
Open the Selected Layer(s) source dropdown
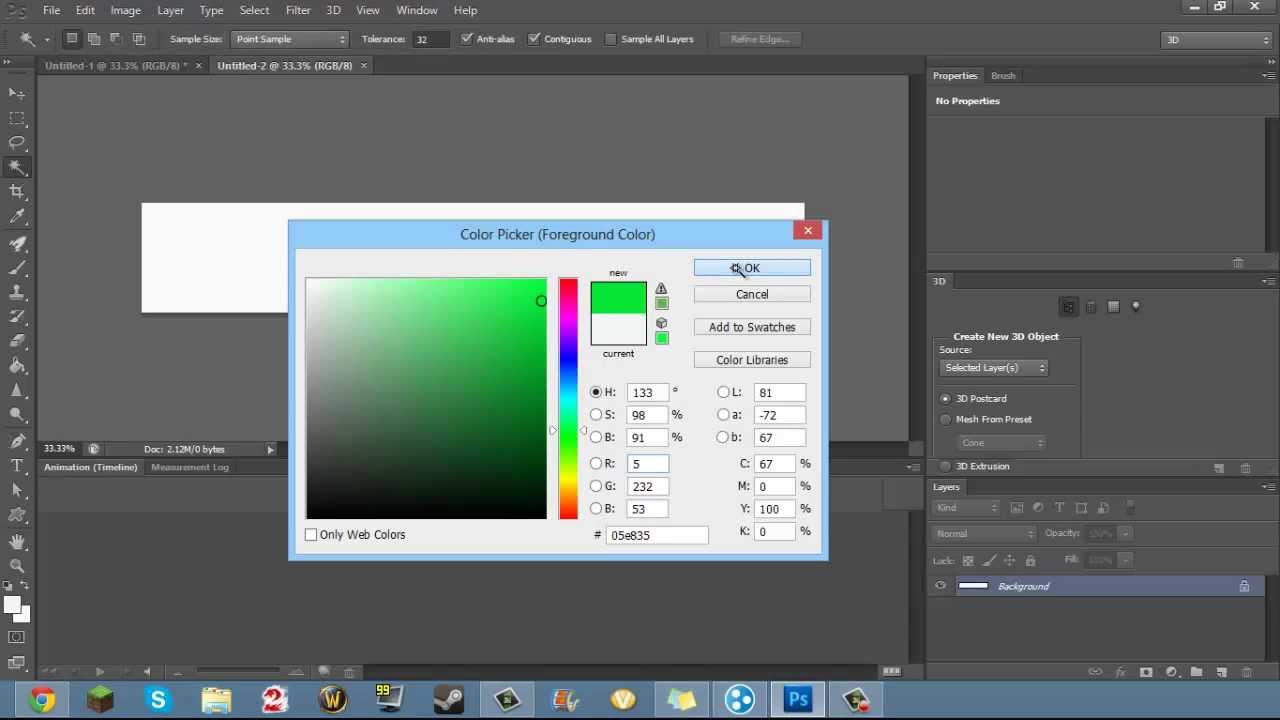tap(994, 368)
